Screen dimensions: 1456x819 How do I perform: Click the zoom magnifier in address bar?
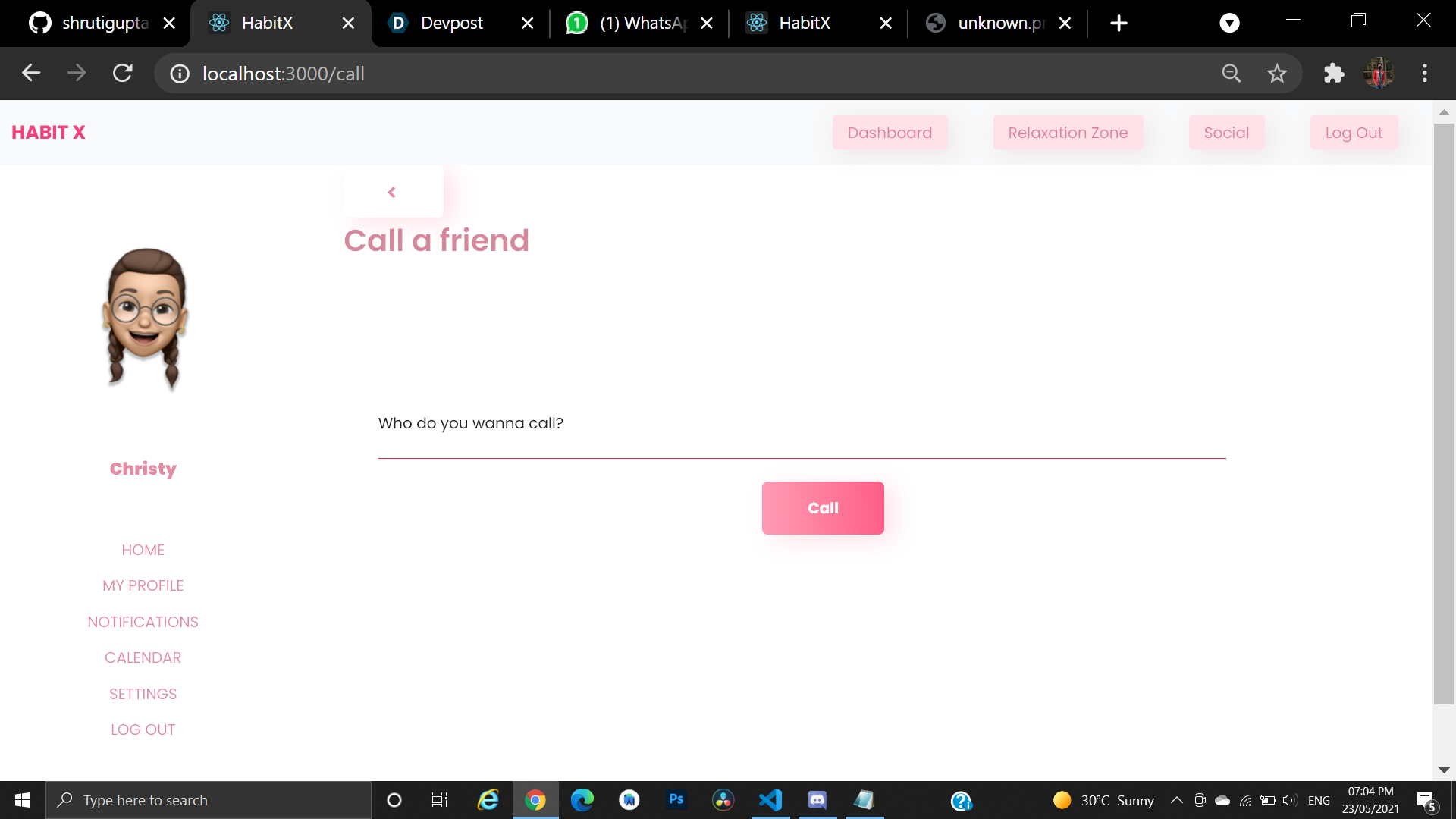1232,74
